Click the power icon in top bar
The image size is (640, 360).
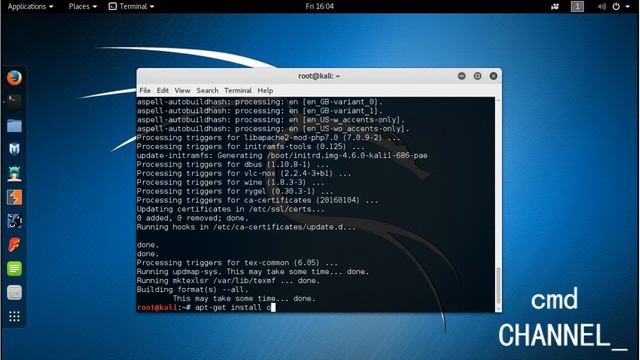(616, 6)
